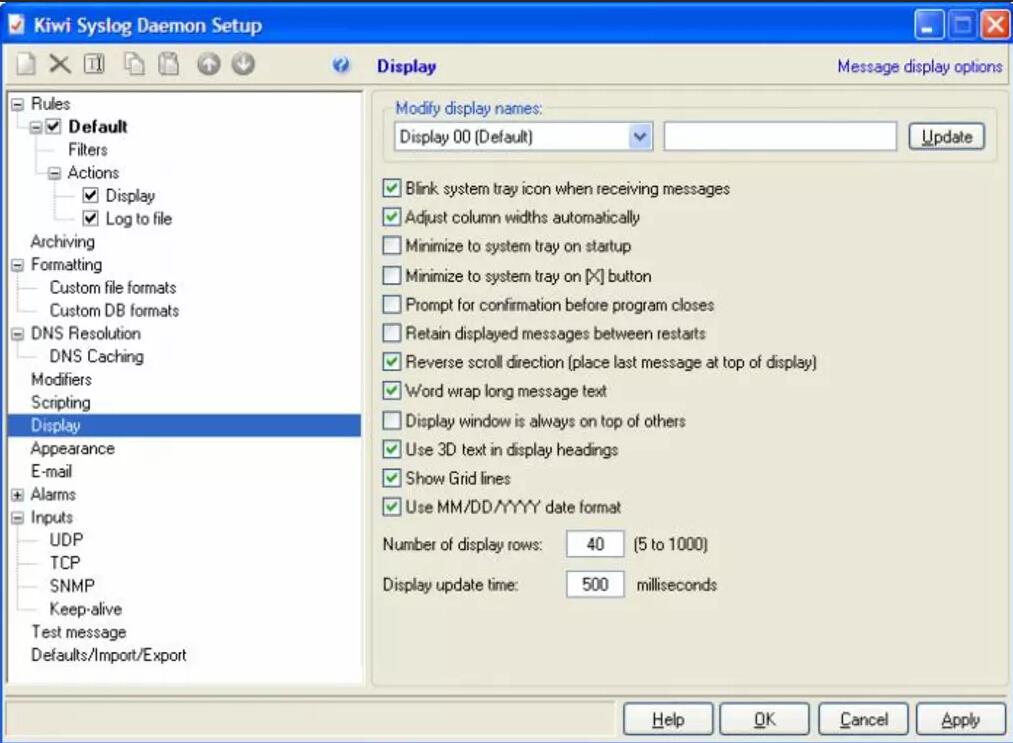The height and width of the screenshot is (743, 1013).
Task: Click the Copy toolbar icon
Action: pos(134,65)
